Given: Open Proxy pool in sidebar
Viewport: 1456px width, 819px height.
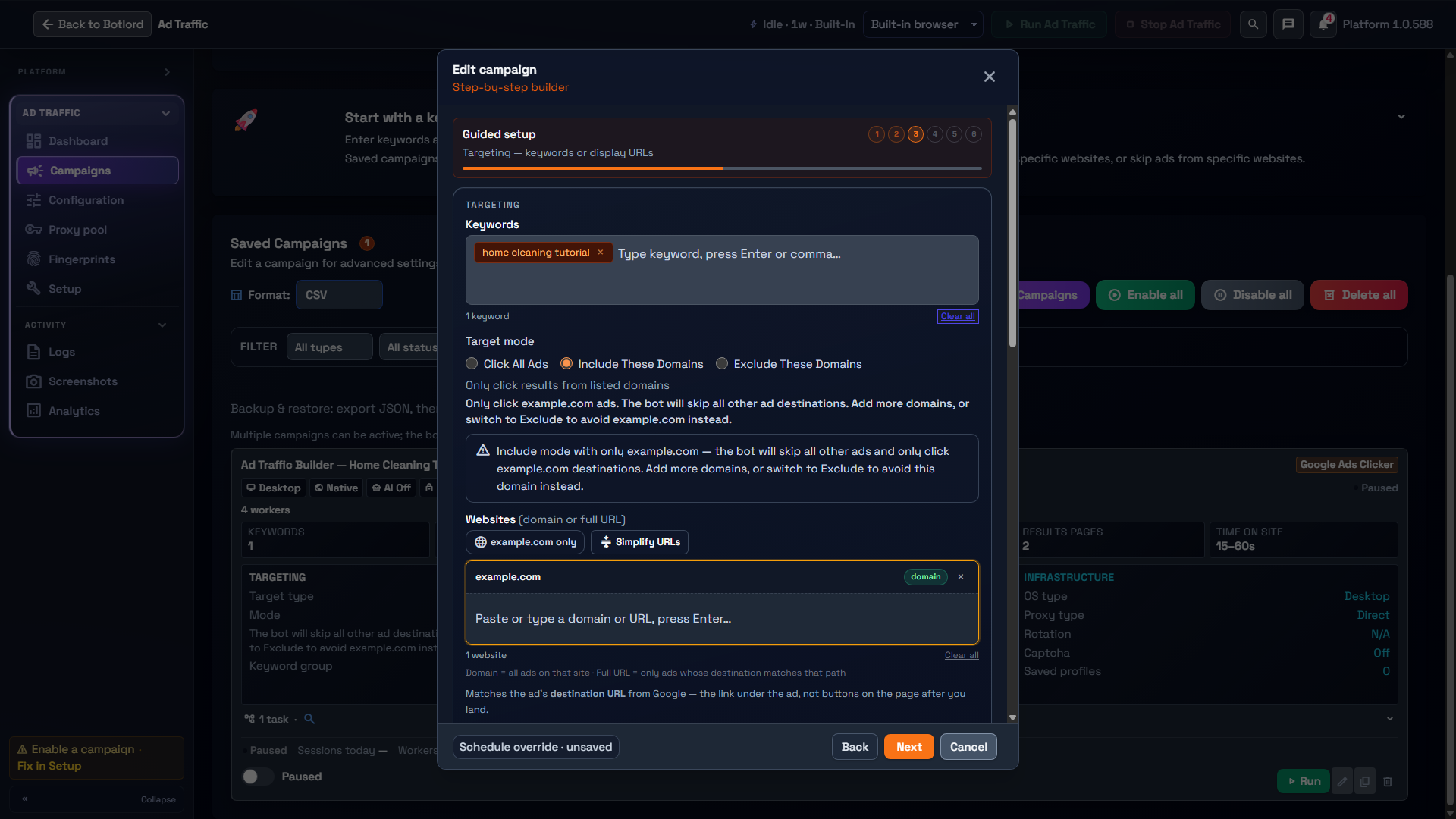Looking at the screenshot, I should tap(97, 230).
